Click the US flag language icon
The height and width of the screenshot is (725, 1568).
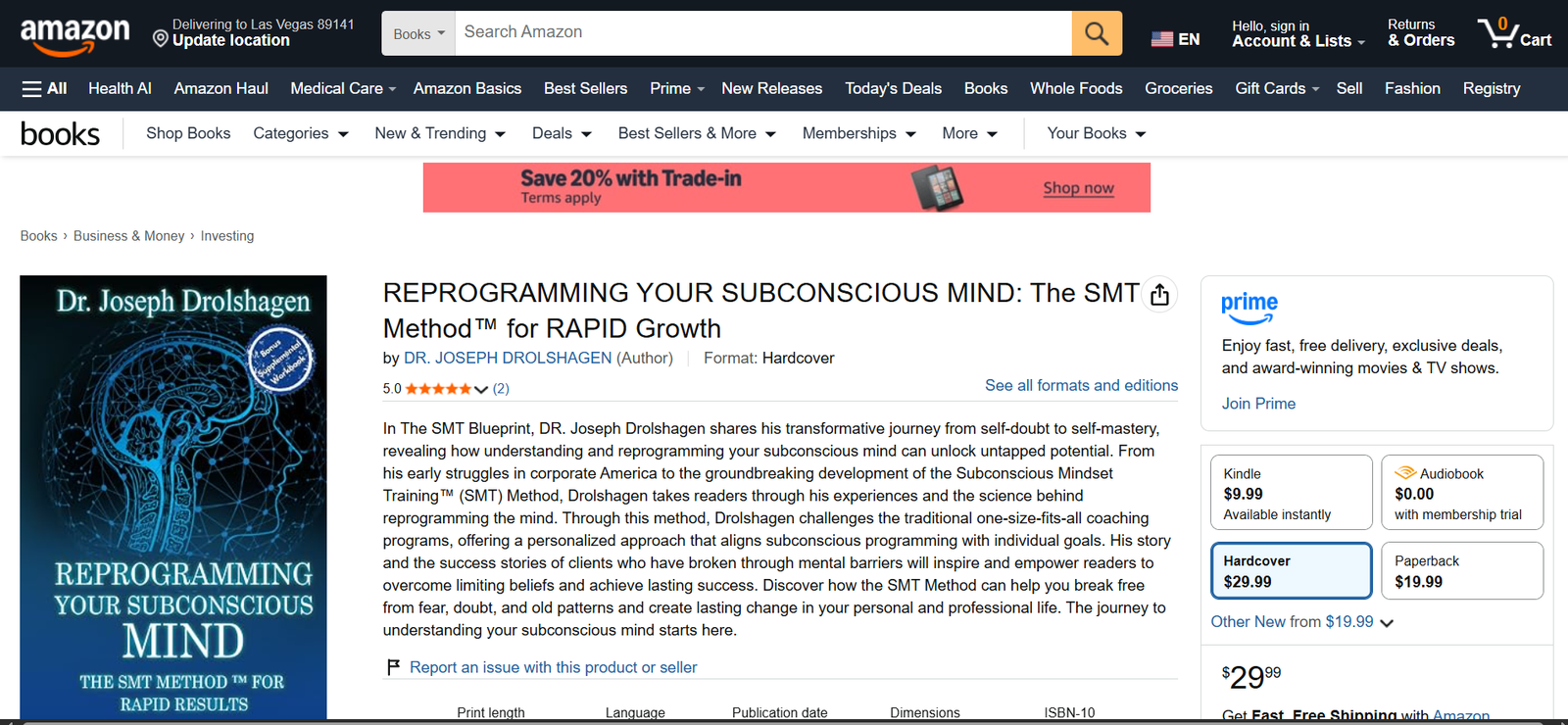[x=1162, y=39]
